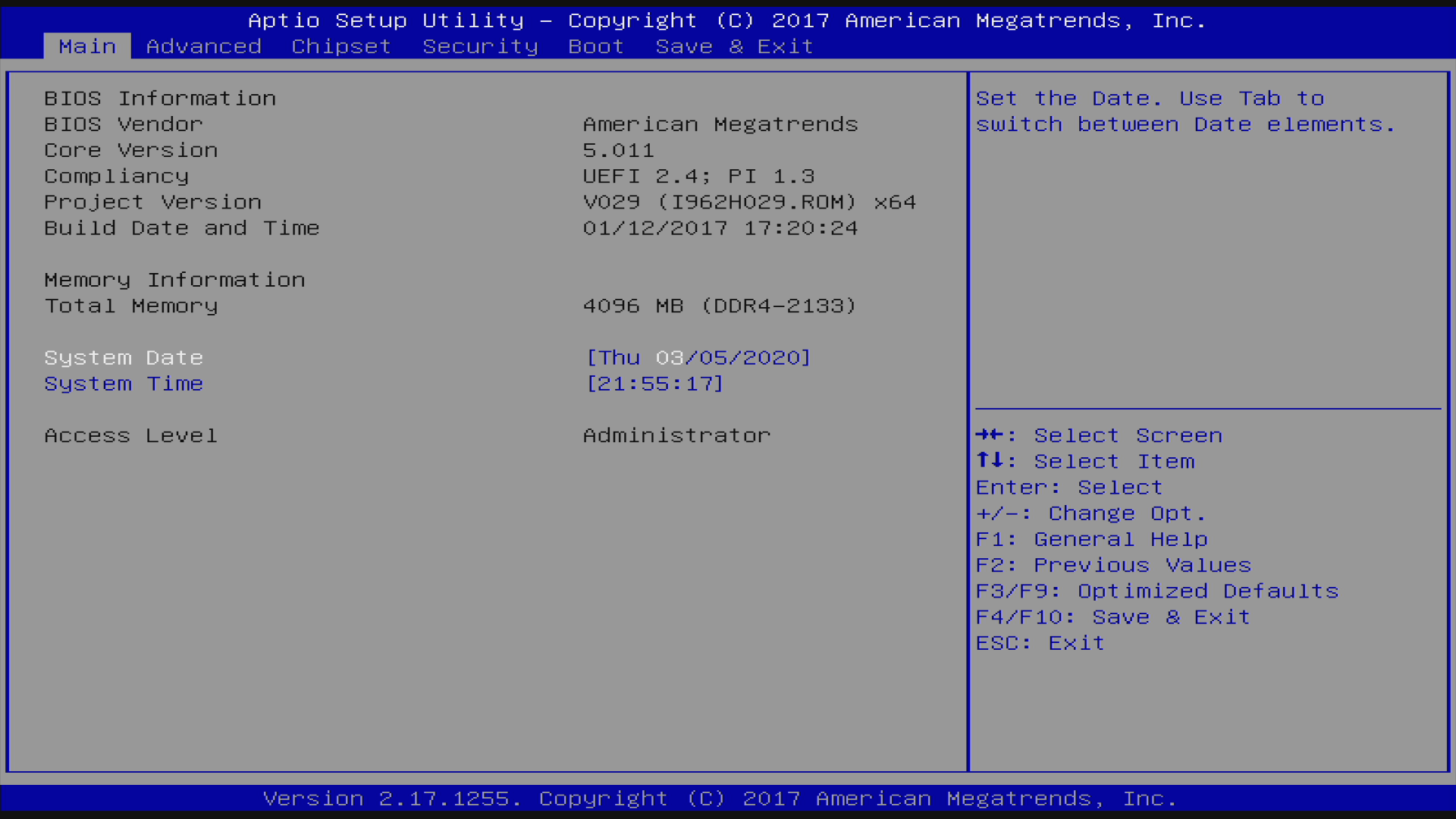The width and height of the screenshot is (1456, 819).
Task: Click the Build Date and Time label
Action: pos(182,228)
